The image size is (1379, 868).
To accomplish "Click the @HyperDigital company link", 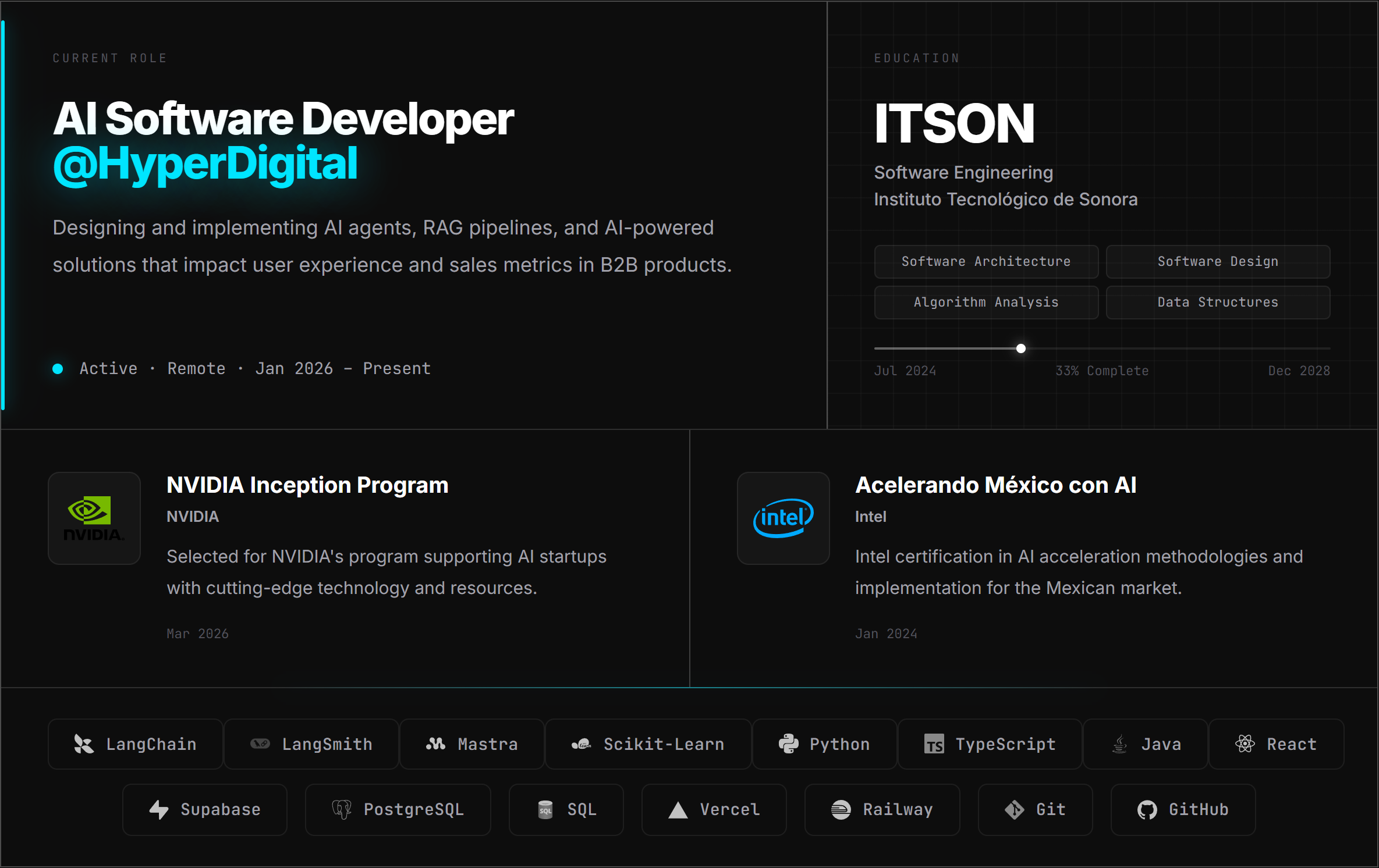I will (205, 165).
